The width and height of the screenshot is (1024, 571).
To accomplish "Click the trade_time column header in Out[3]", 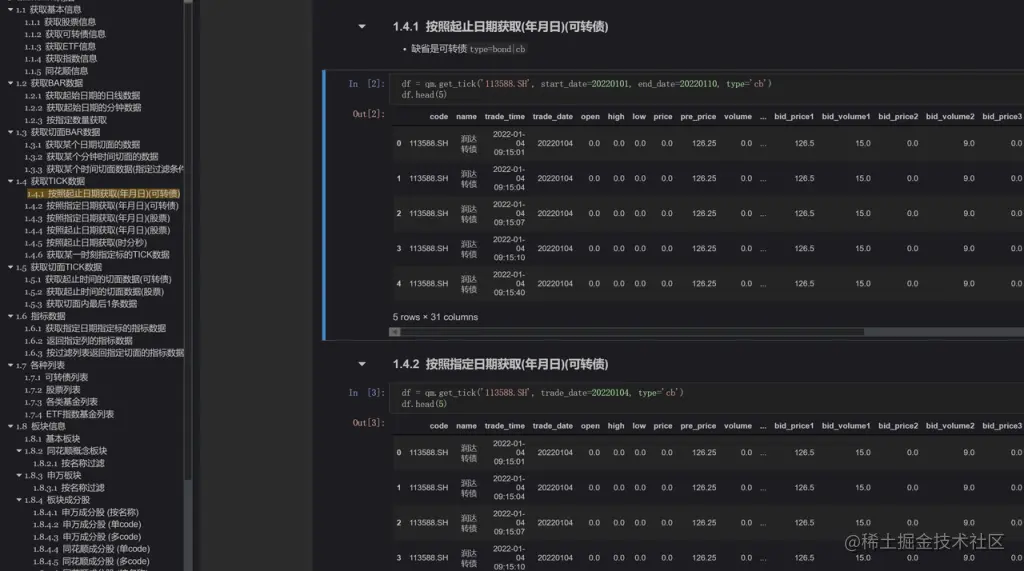I will [504, 425].
